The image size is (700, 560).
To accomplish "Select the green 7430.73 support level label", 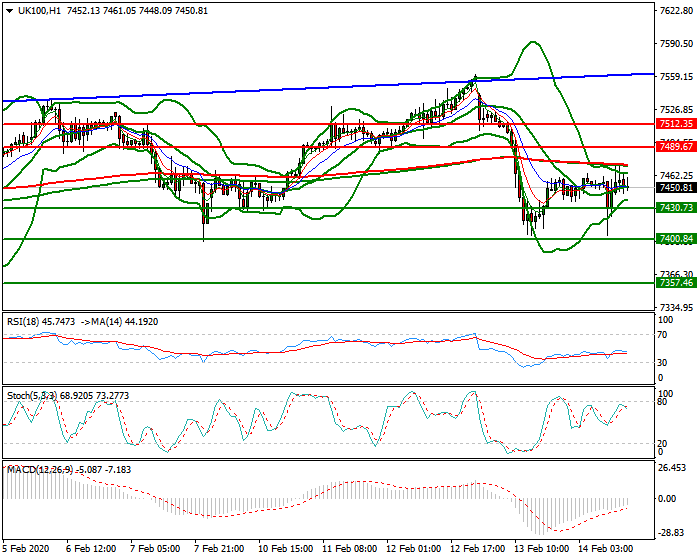I will (x=676, y=208).
